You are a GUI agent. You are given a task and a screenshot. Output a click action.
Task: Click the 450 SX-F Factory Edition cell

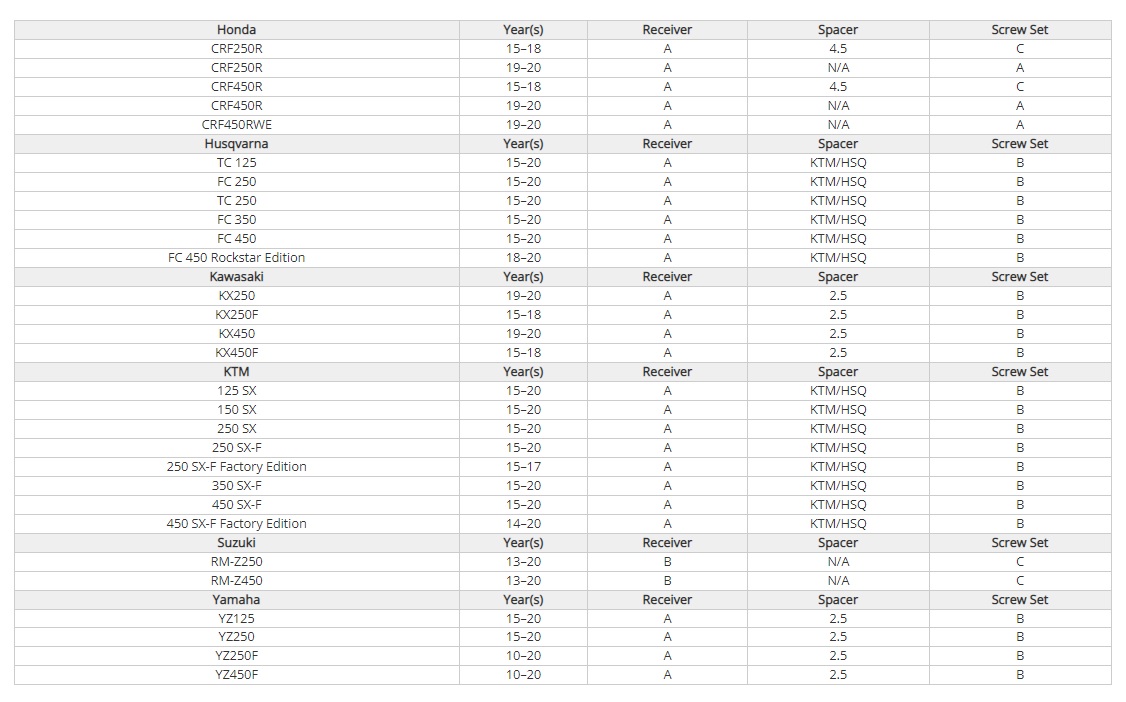point(236,523)
